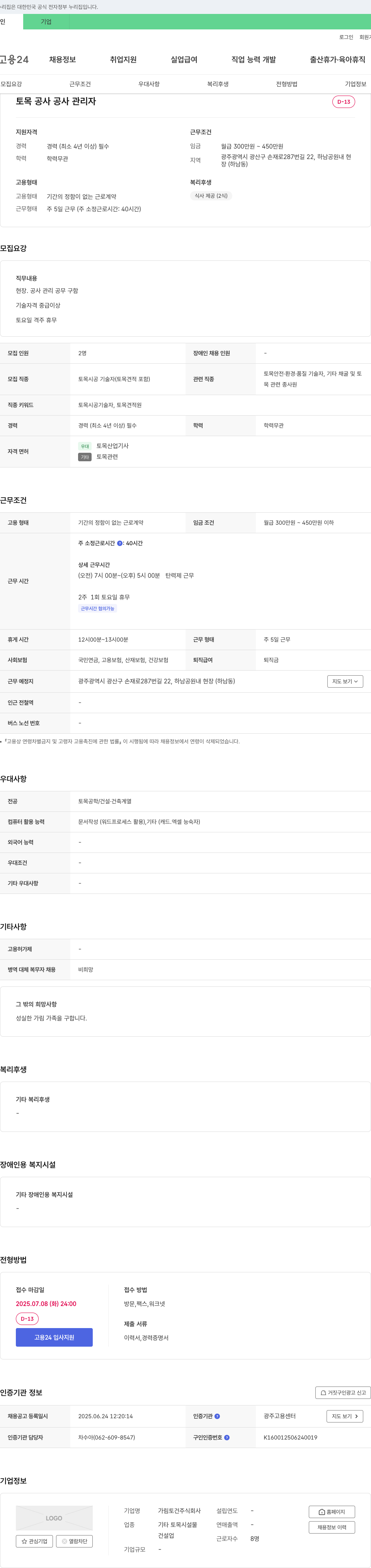Click the 토목공학/건설·건축계열 major value
371x1568 pixels.
105,802
